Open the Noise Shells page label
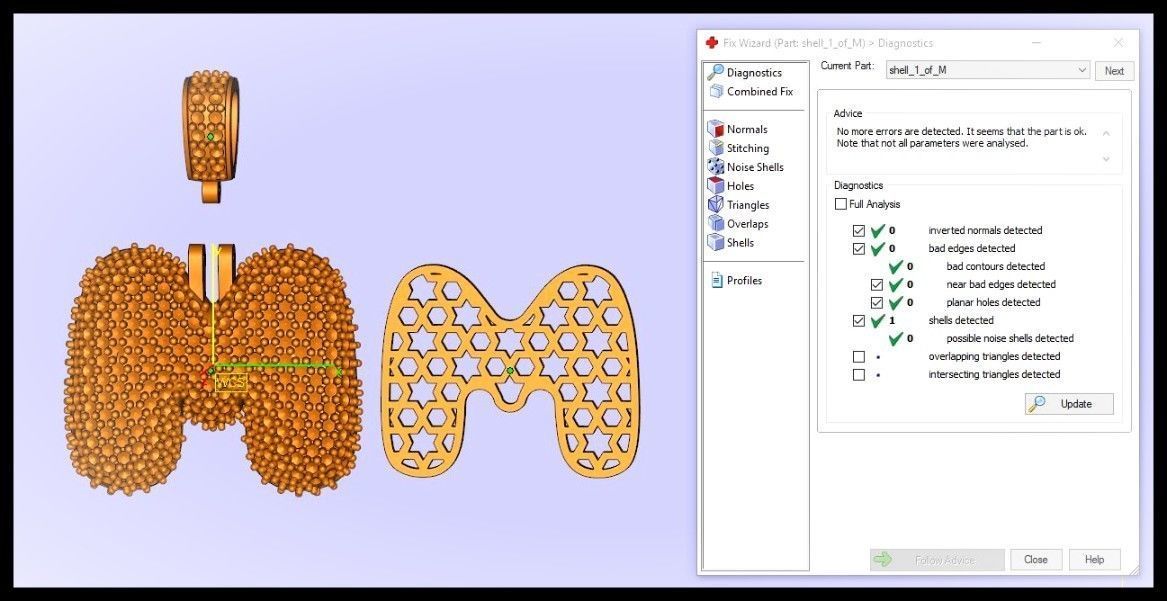This screenshot has height=601, width=1167. coord(755,167)
